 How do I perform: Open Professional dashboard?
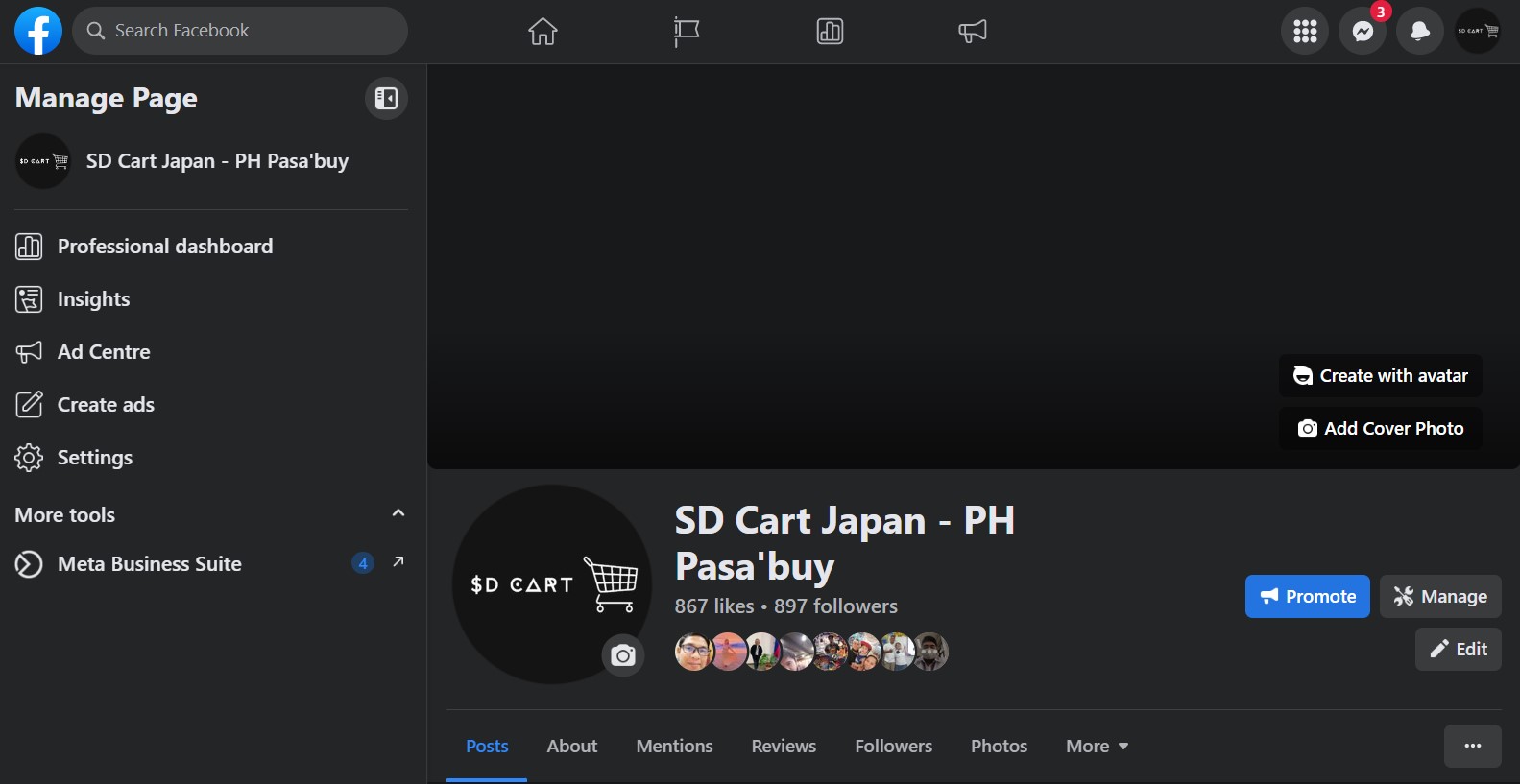(211, 247)
